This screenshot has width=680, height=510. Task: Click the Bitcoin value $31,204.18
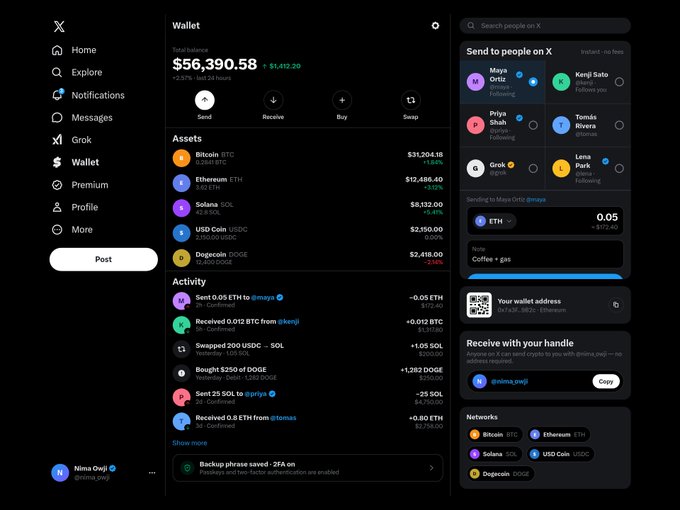(x=425, y=154)
